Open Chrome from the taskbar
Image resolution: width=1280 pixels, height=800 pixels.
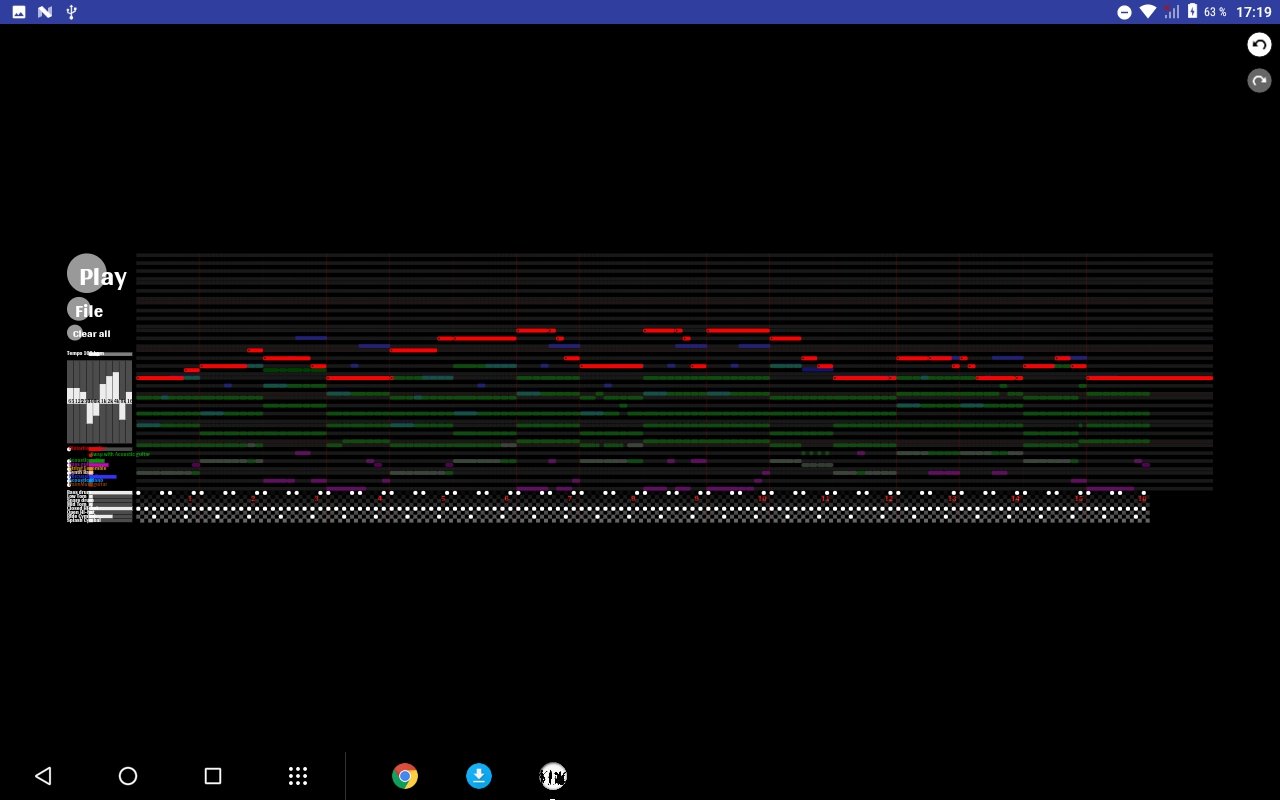[x=405, y=776]
